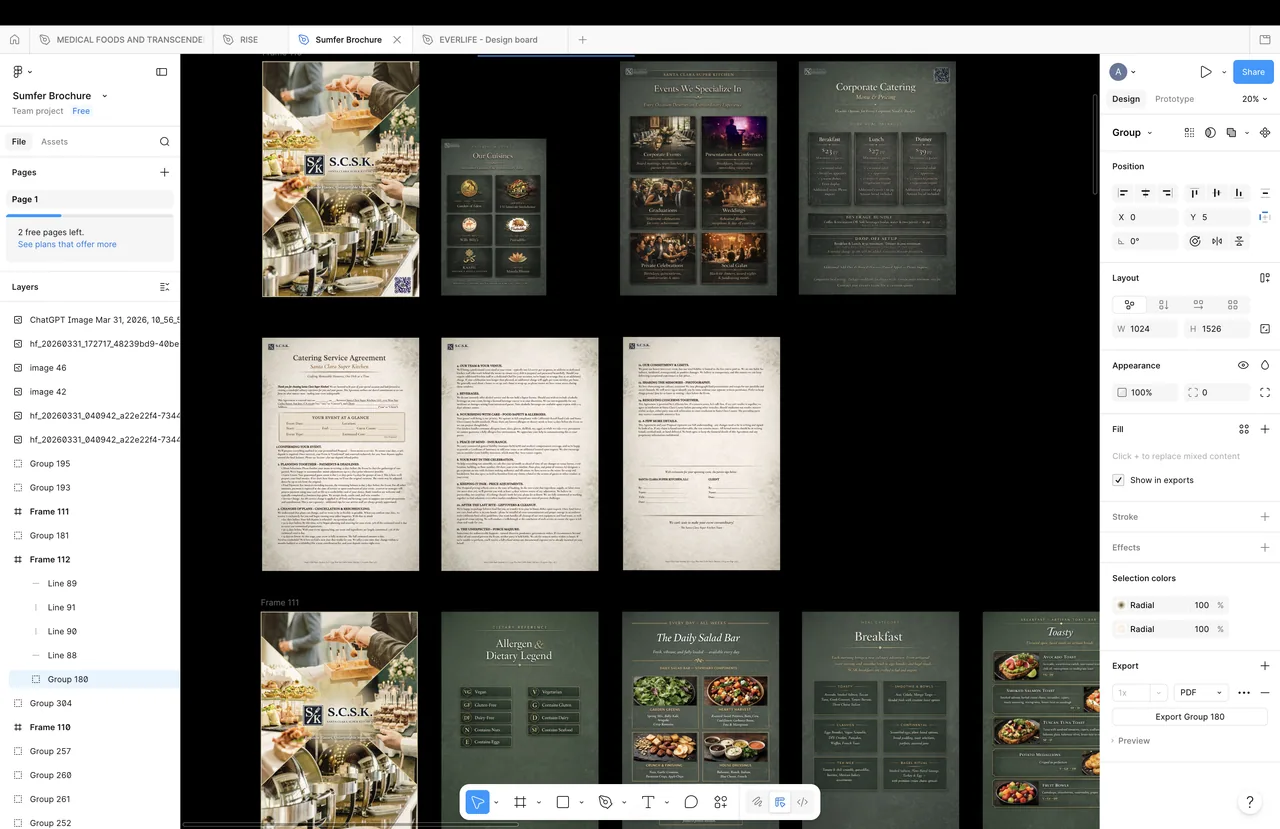Toggle the Show in exports checkbox
This screenshot has width=1280, height=829.
(1118, 480)
